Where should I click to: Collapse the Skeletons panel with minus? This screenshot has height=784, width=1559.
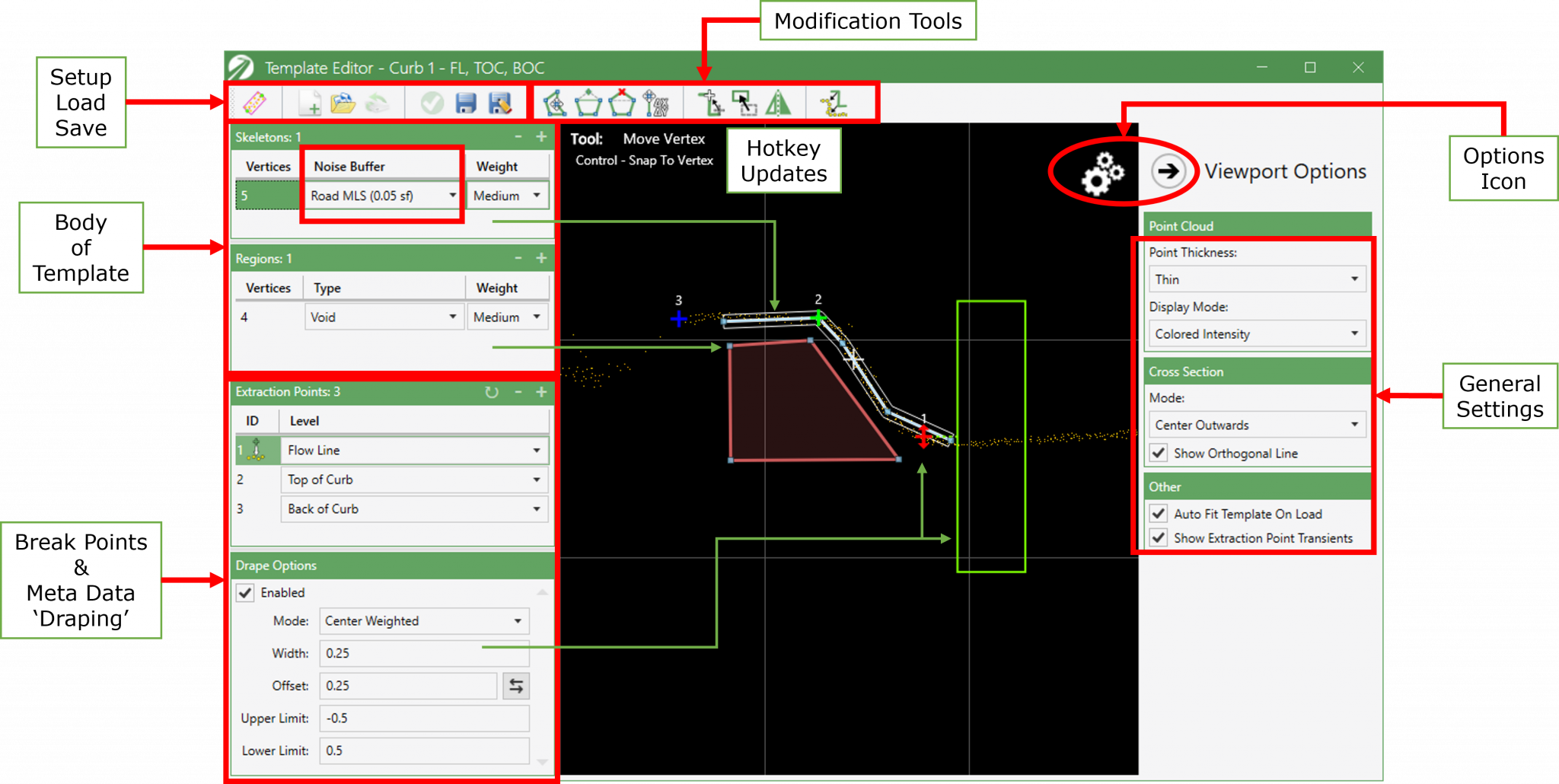point(519,138)
